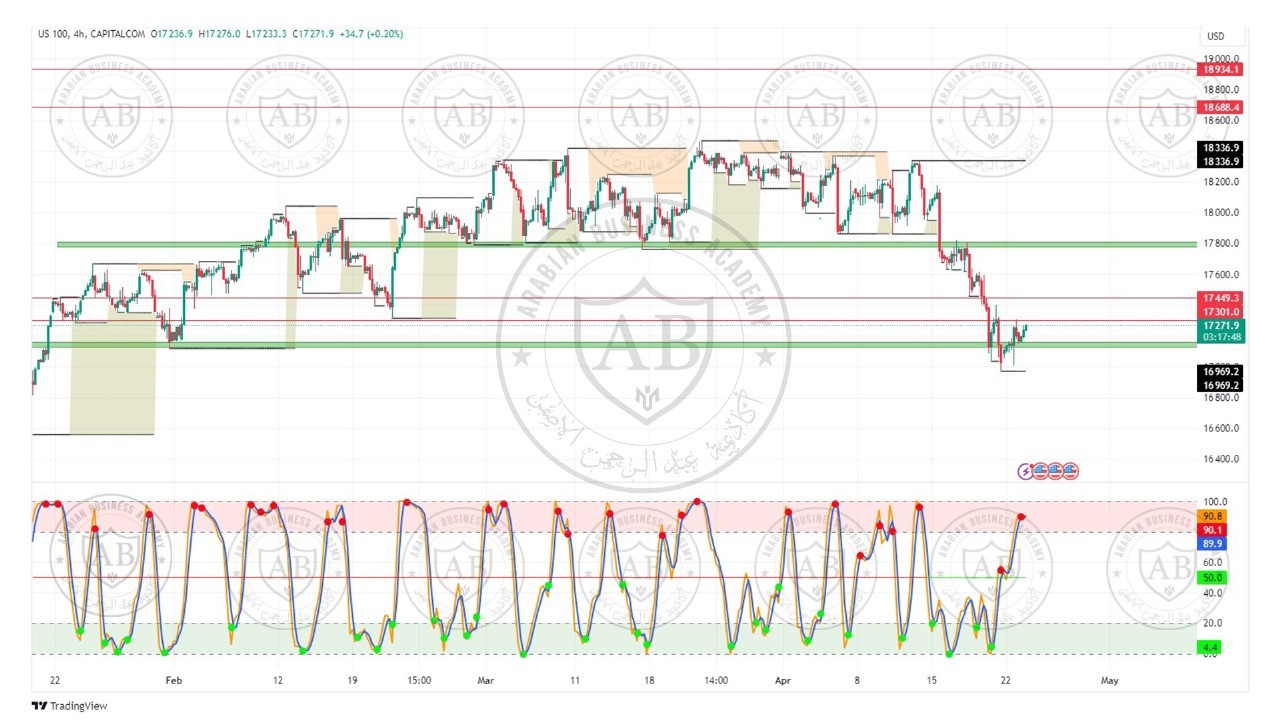Click the May date on the time axis

pyautogui.click(x=1109, y=680)
